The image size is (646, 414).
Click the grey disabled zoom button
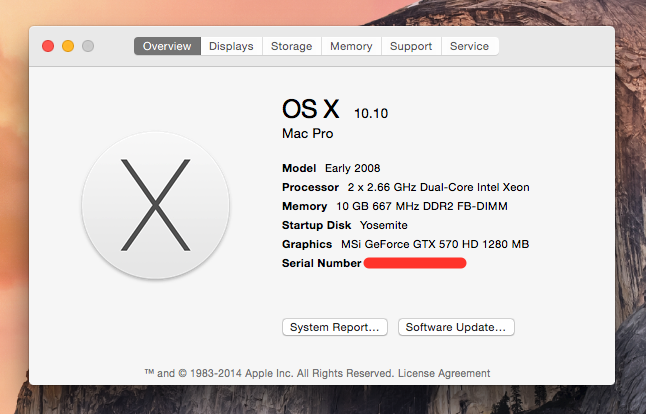point(88,46)
